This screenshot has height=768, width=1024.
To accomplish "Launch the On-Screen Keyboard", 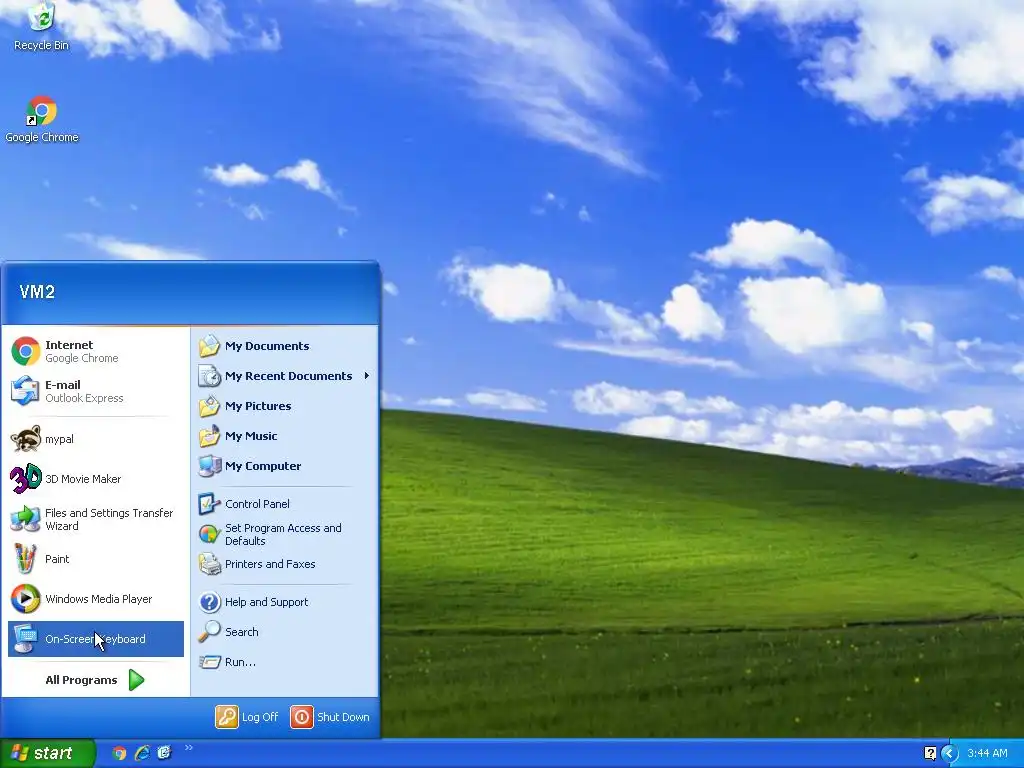I will [95, 639].
